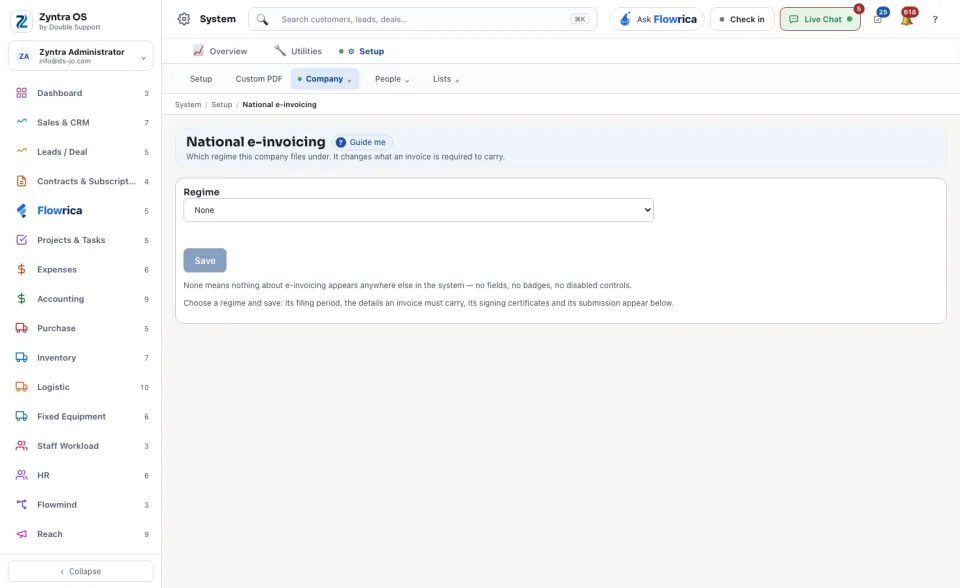Open the Setup sub-navigation item
This screenshot has height=588, width=960.
[201, 79]
